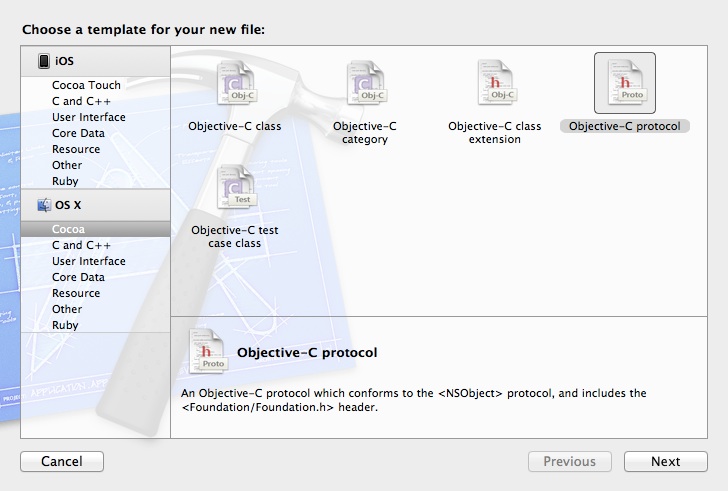This screenshot has width=728, height=491.
Task: Click the Previous button
Action: click(x=570, y=461)
